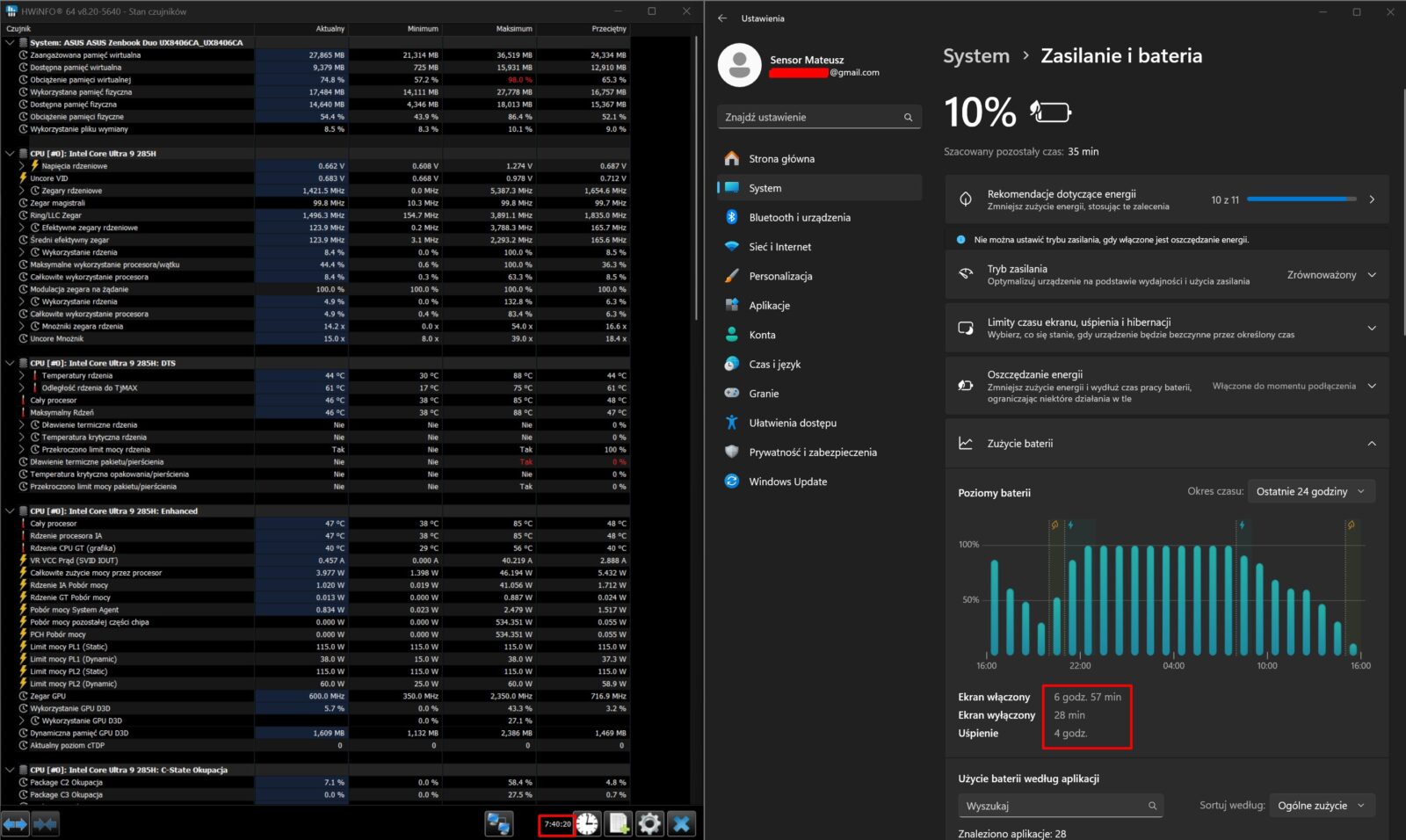Collapse the CPU Intel Core Ultra 9 285H: DTS group
Viewport: 1406px width, 840px height.
point(11,363)
